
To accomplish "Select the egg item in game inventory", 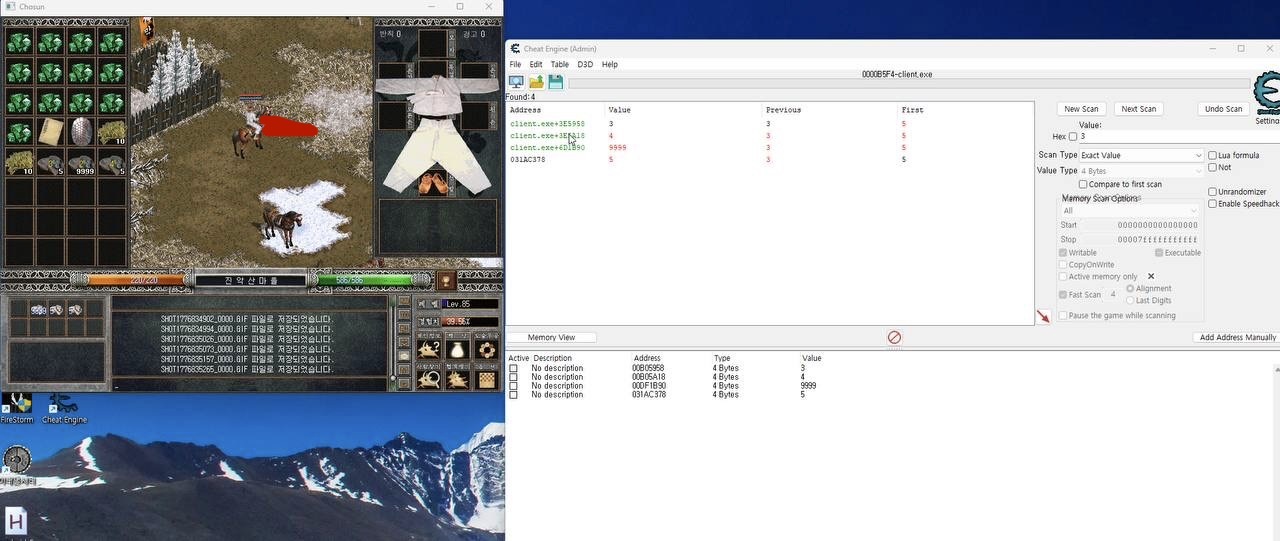I will 81,131.
